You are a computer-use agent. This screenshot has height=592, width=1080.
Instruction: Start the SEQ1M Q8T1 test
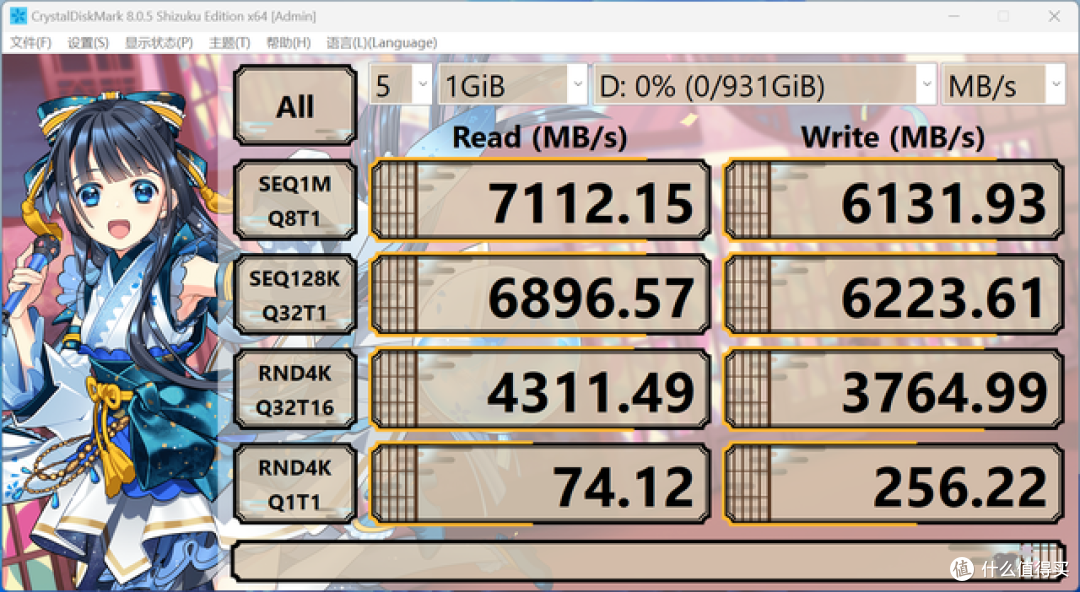295,200
